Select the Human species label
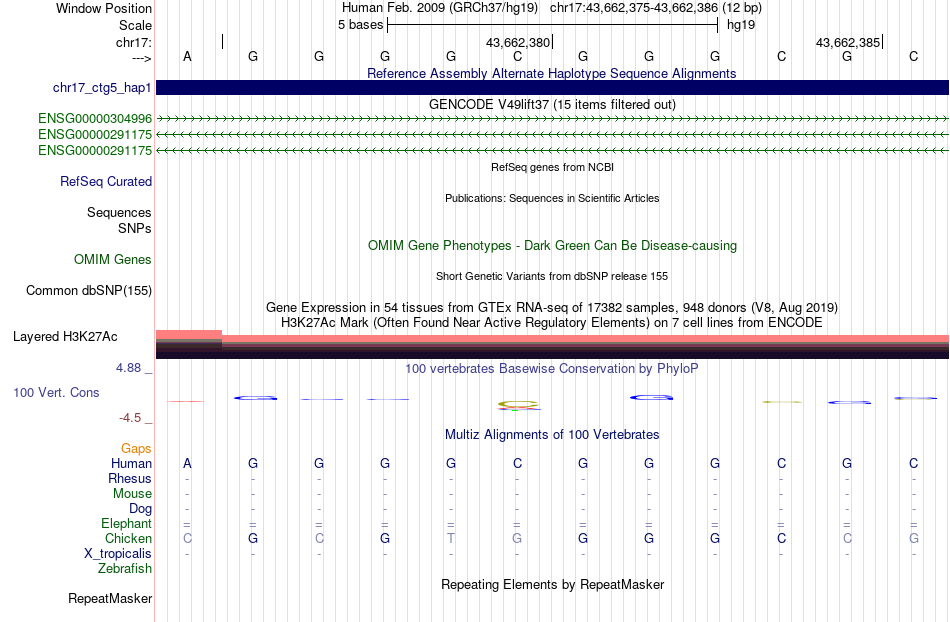Viewport: 950px width, 622px height. (x=131, y=464)
